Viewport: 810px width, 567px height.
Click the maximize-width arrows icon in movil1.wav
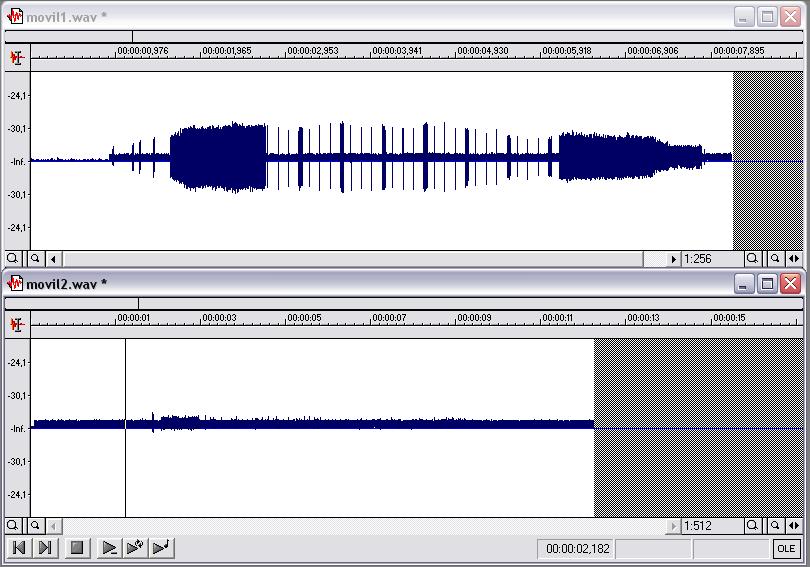794,258
